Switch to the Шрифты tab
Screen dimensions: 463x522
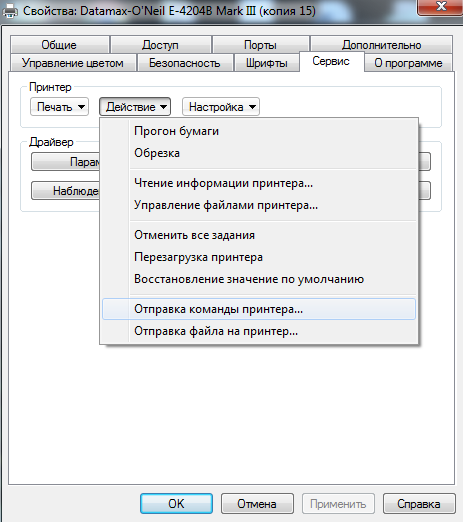click(x=267, y=63)
